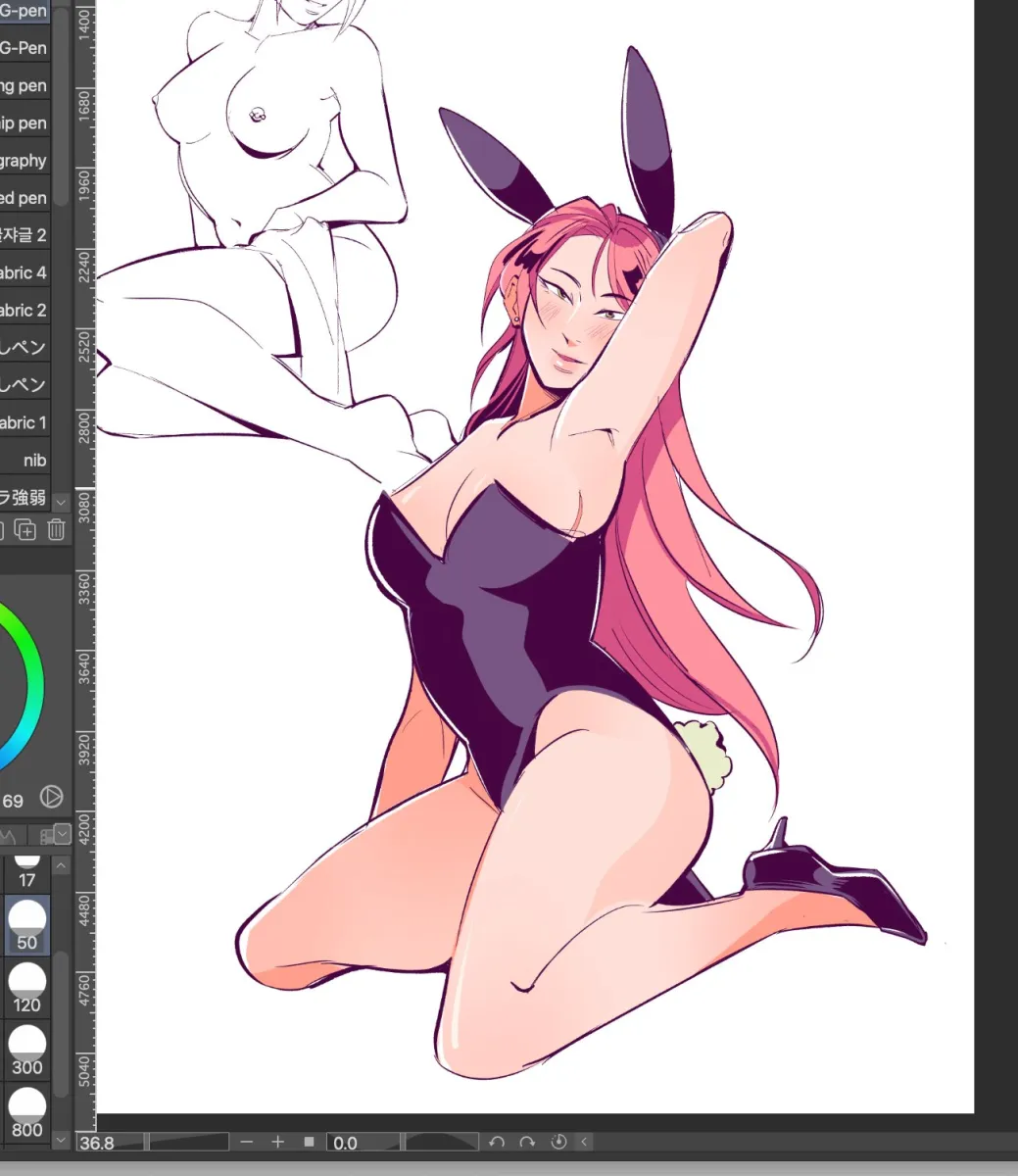Click the color value reading 69
The image size is (1018, 1176).
click(x=13, y=801)
